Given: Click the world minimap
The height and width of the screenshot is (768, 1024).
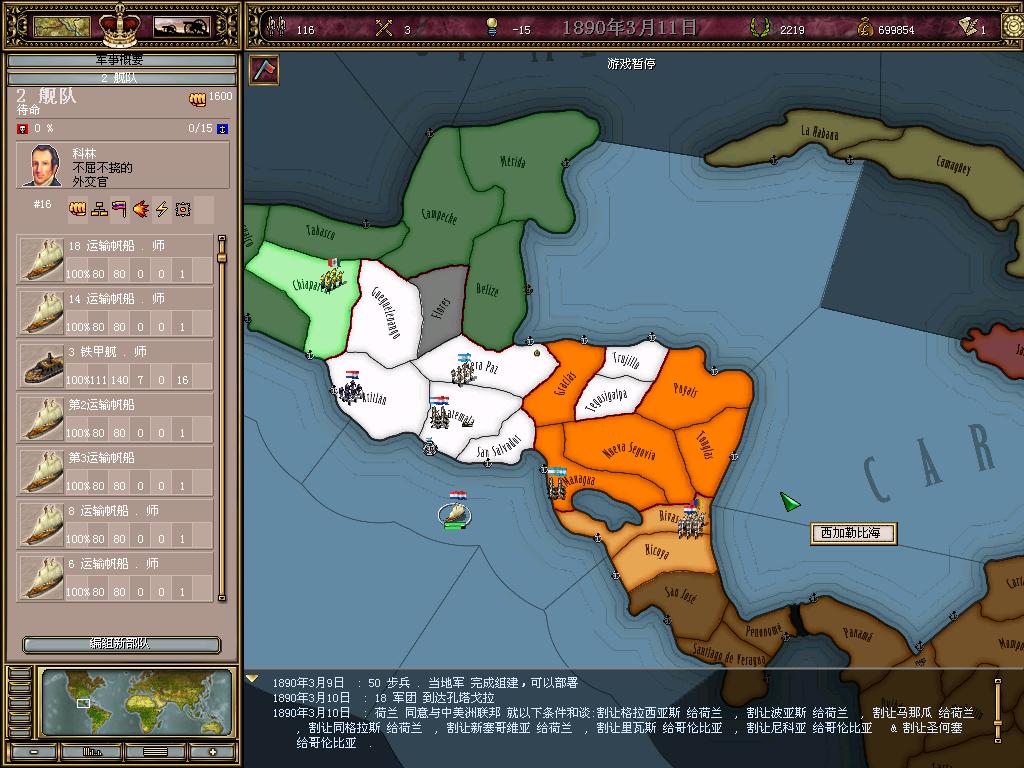Looking at the screenshot, I should (136, 703).
